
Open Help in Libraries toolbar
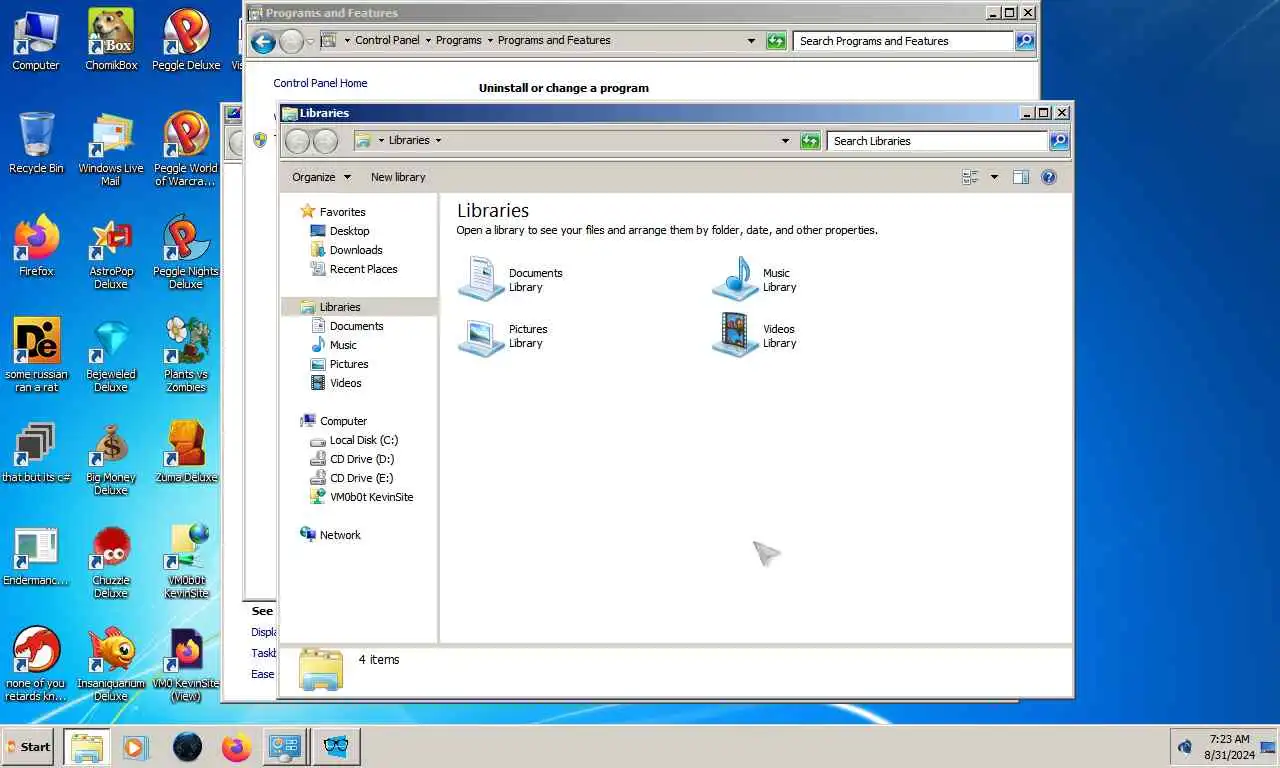(x=1048, y=177)
